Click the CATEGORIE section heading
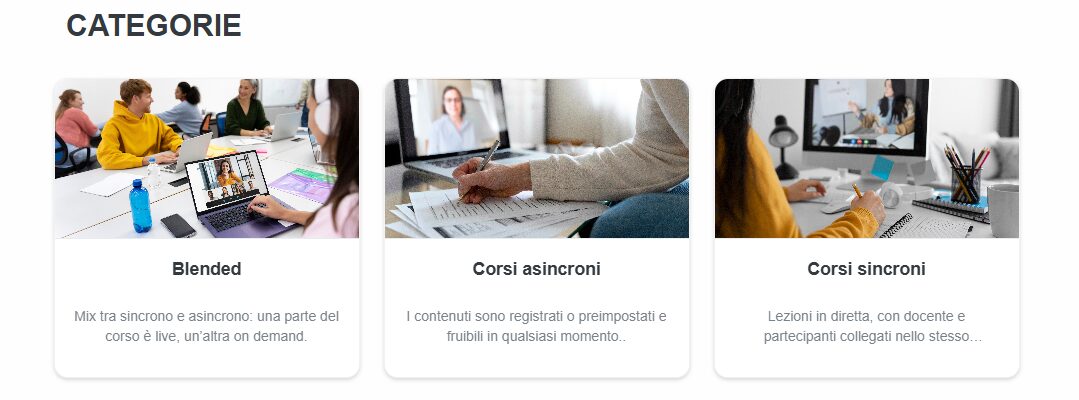1079x400 pixels. point(153,25)
